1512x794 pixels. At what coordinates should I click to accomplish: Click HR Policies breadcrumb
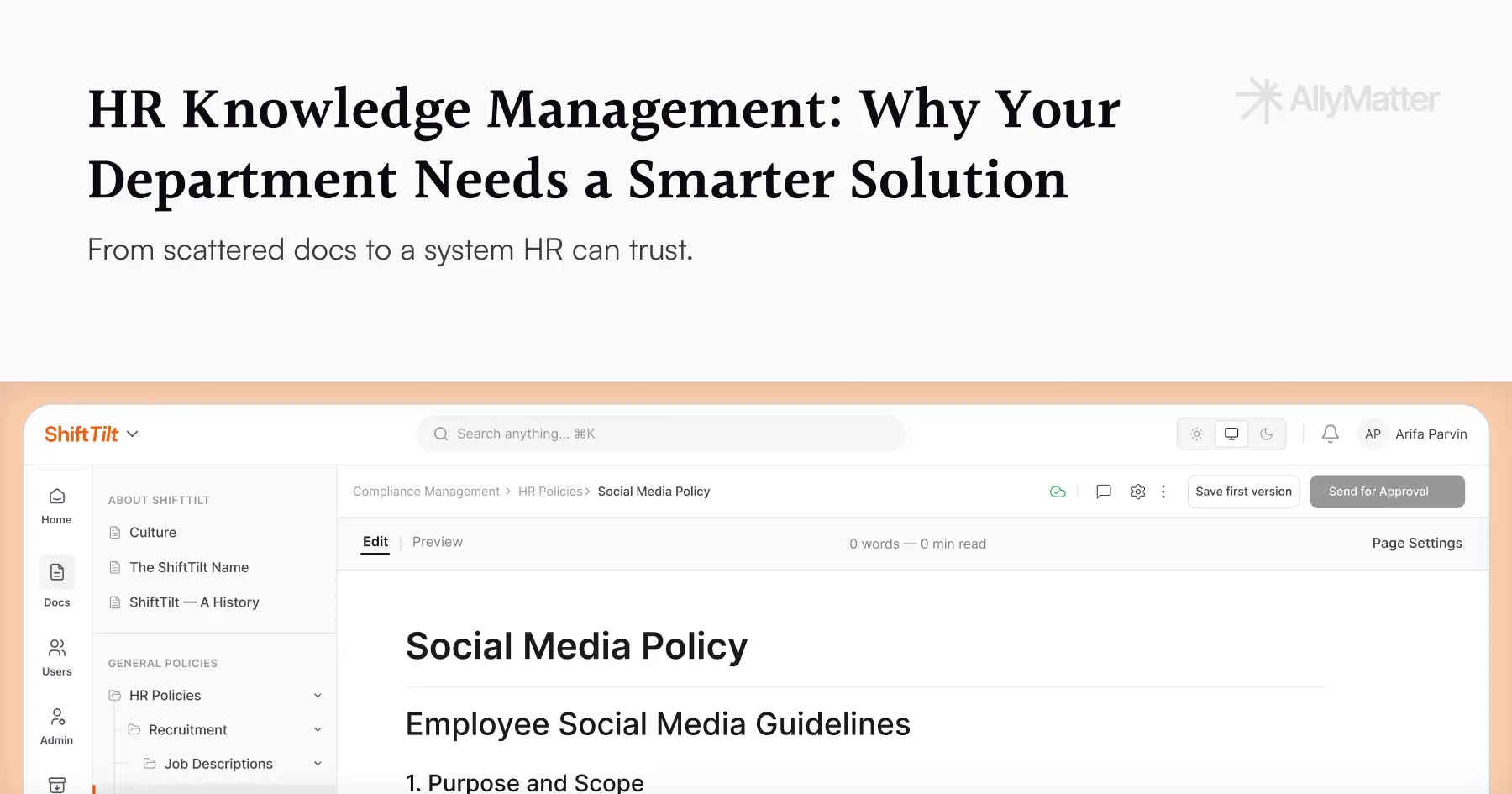point(550,492)
